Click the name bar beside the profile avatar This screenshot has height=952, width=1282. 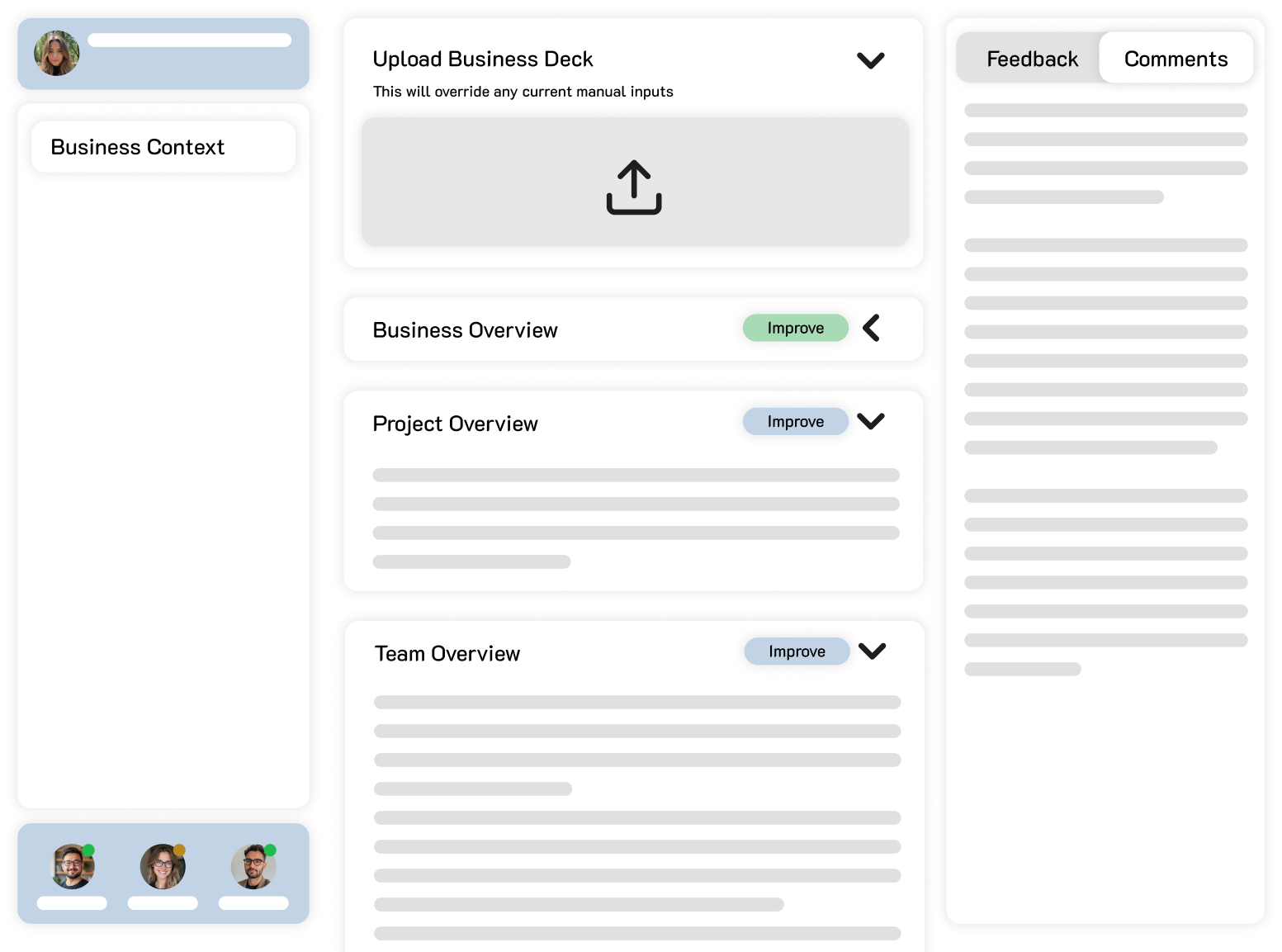point(189,40)
